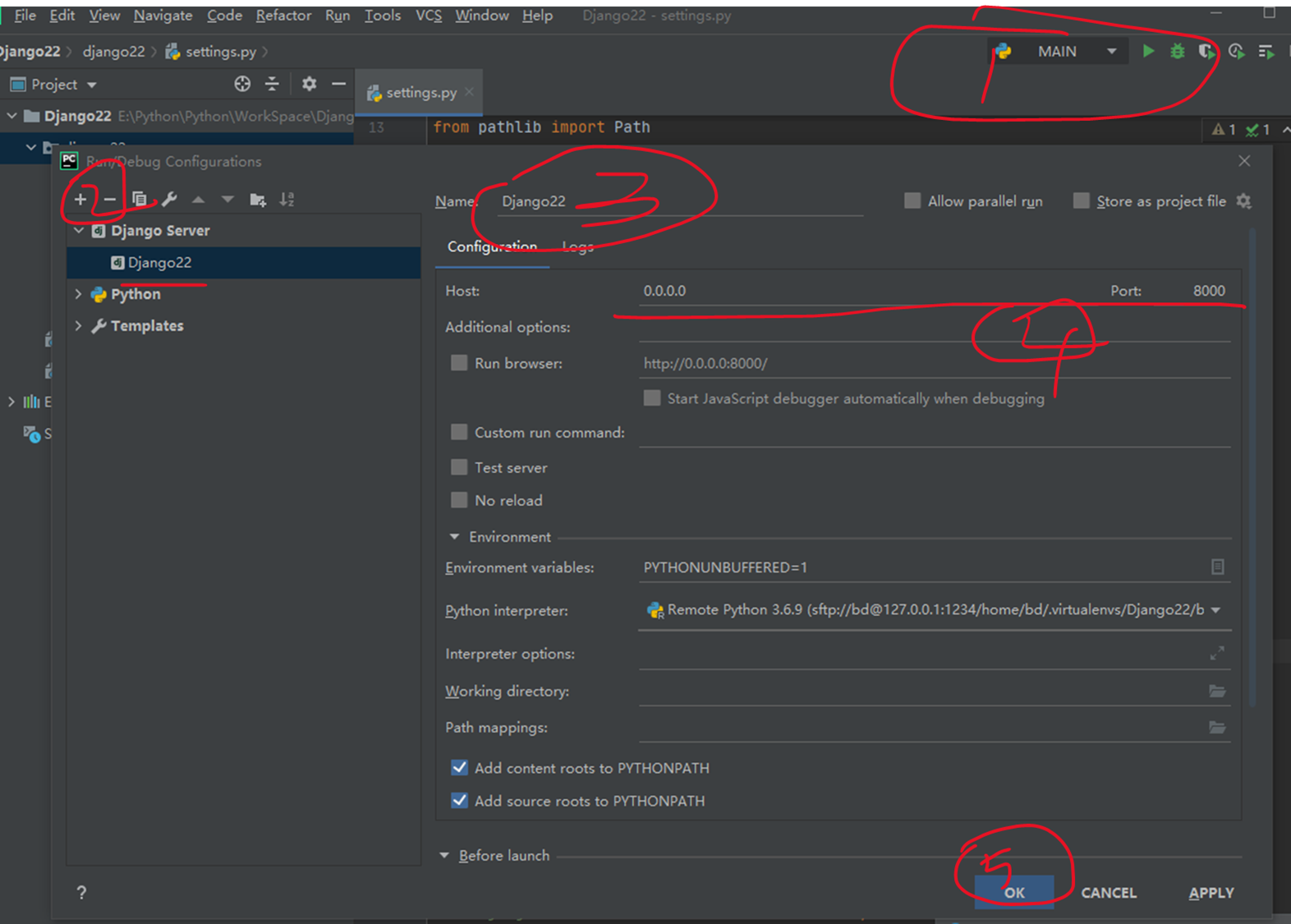The width and height of the screenshot is (1291, 924).
Task: Click OK to save the configuration
Action: (1014, 892)
